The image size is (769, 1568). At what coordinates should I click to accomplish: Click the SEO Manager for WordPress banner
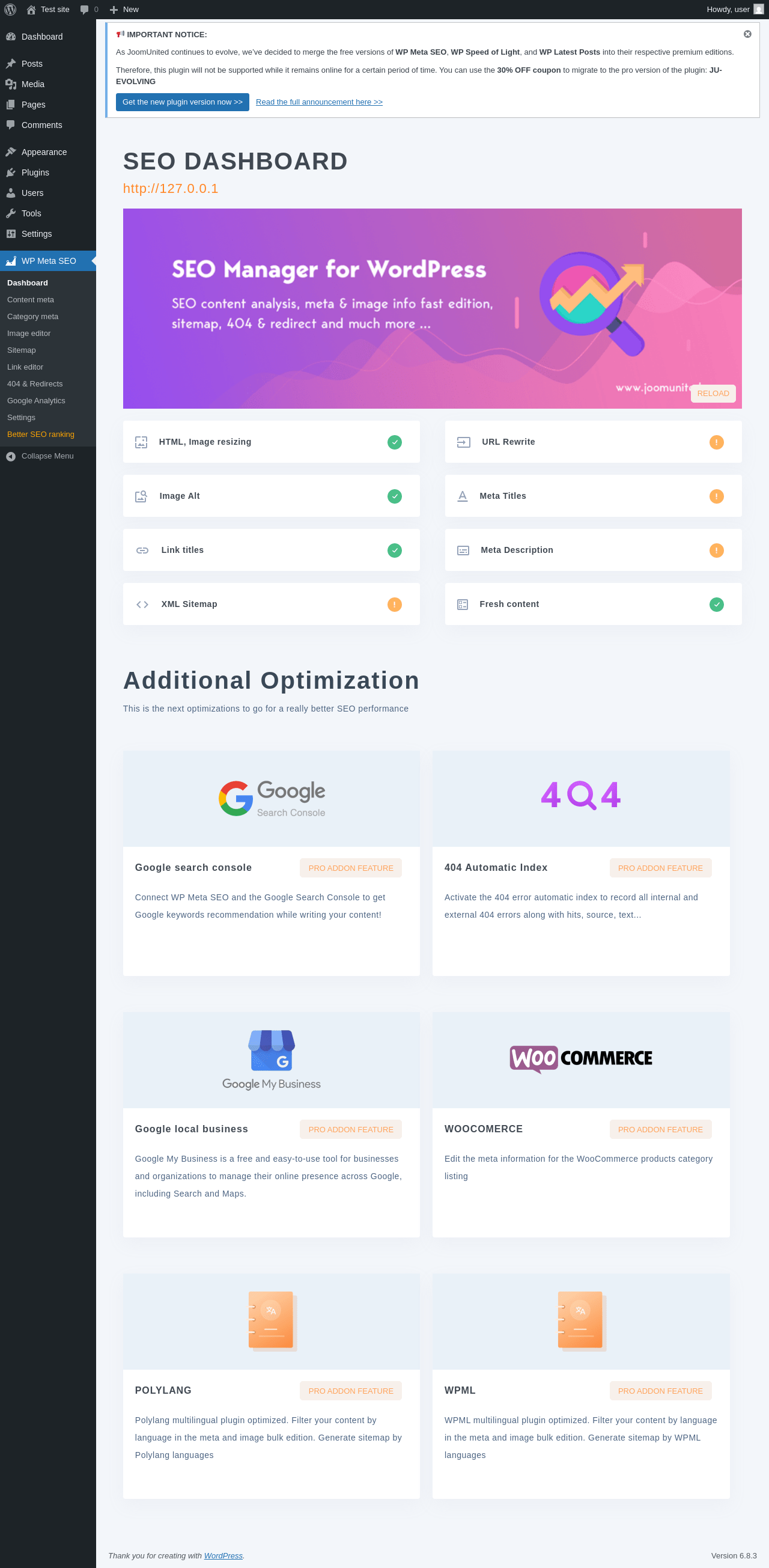pyautogui.click(x=432, y=308)
